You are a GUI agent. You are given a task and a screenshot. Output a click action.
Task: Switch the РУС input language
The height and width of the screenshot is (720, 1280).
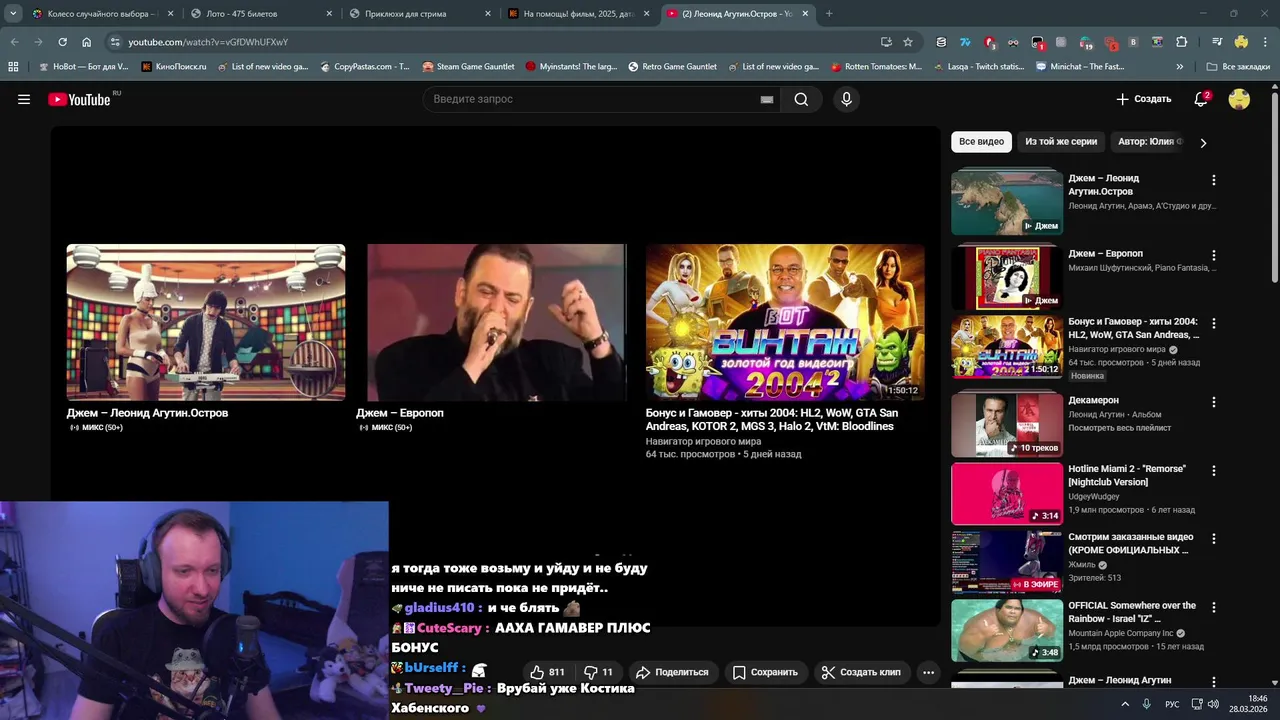1172,704
